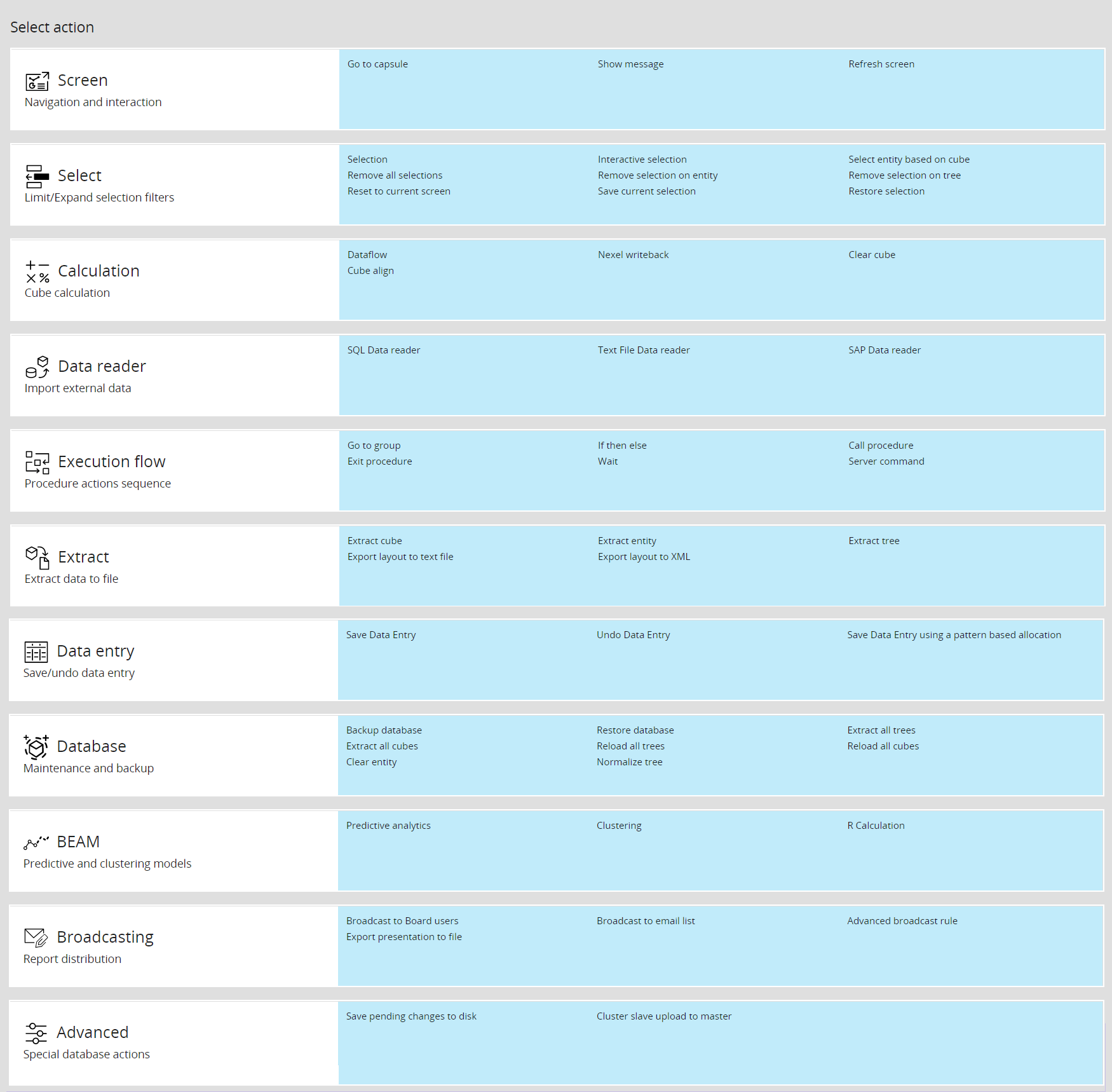
Task: Select the Interactive selection action
Action: click(642, 160)
